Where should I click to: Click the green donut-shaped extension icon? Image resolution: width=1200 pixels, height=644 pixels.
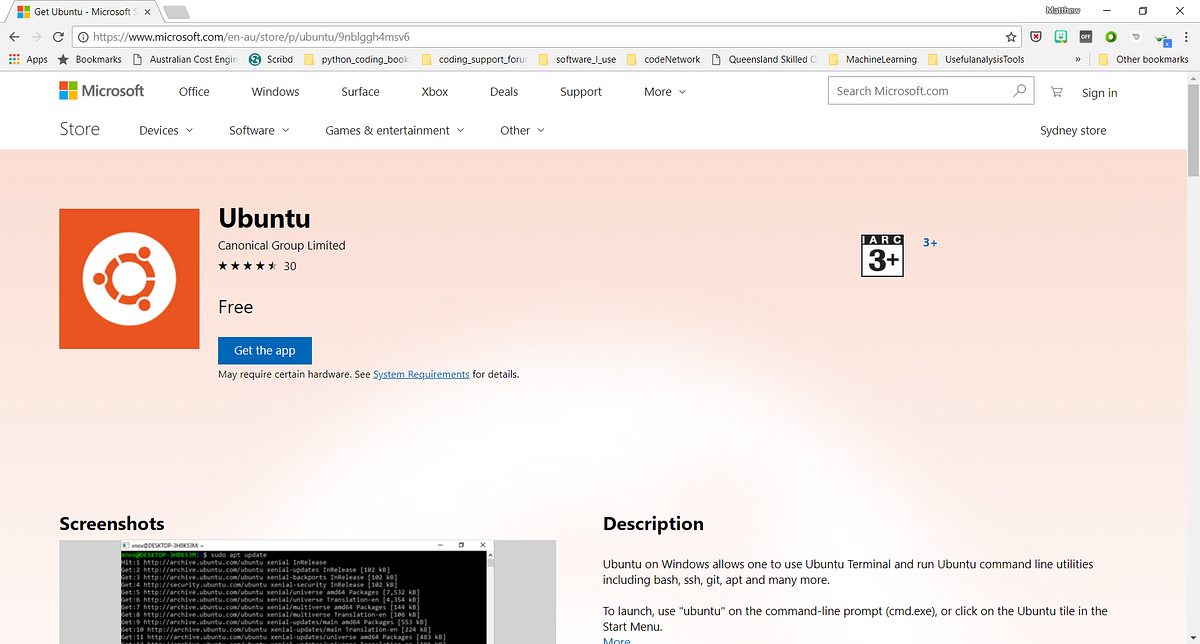tap(1110, 35)
